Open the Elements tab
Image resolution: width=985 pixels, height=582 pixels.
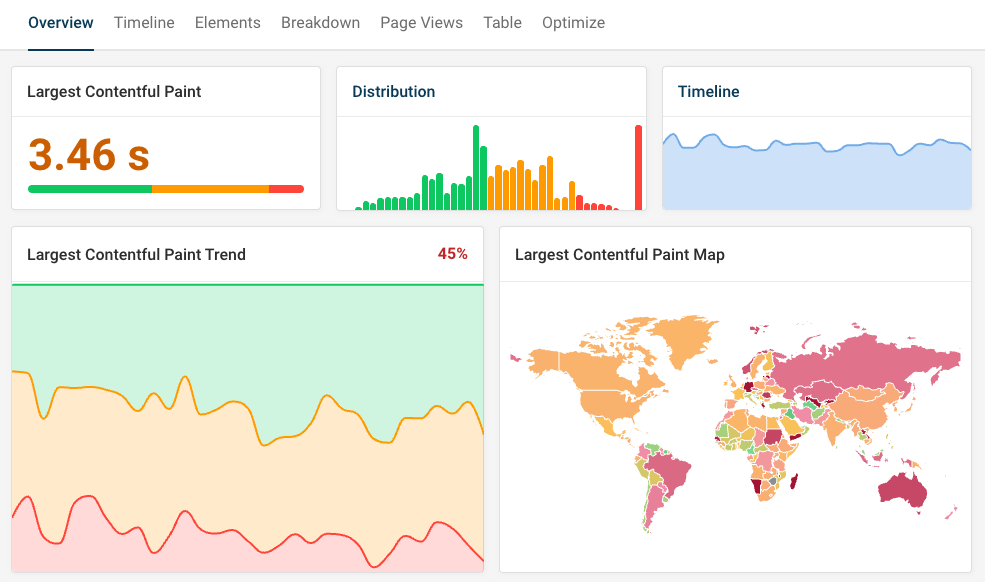point(227,22)
